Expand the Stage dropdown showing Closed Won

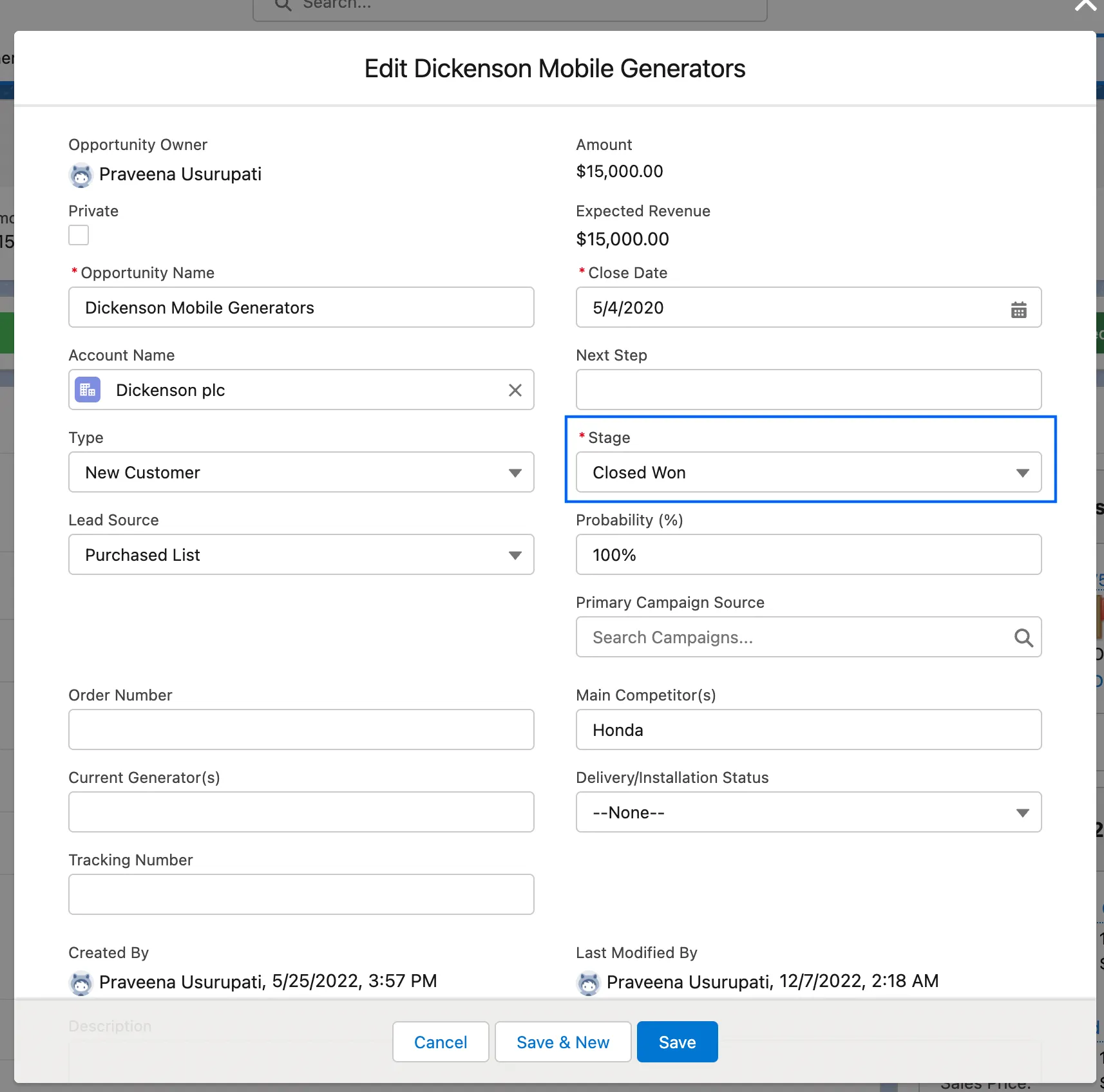tap(808, 472)
